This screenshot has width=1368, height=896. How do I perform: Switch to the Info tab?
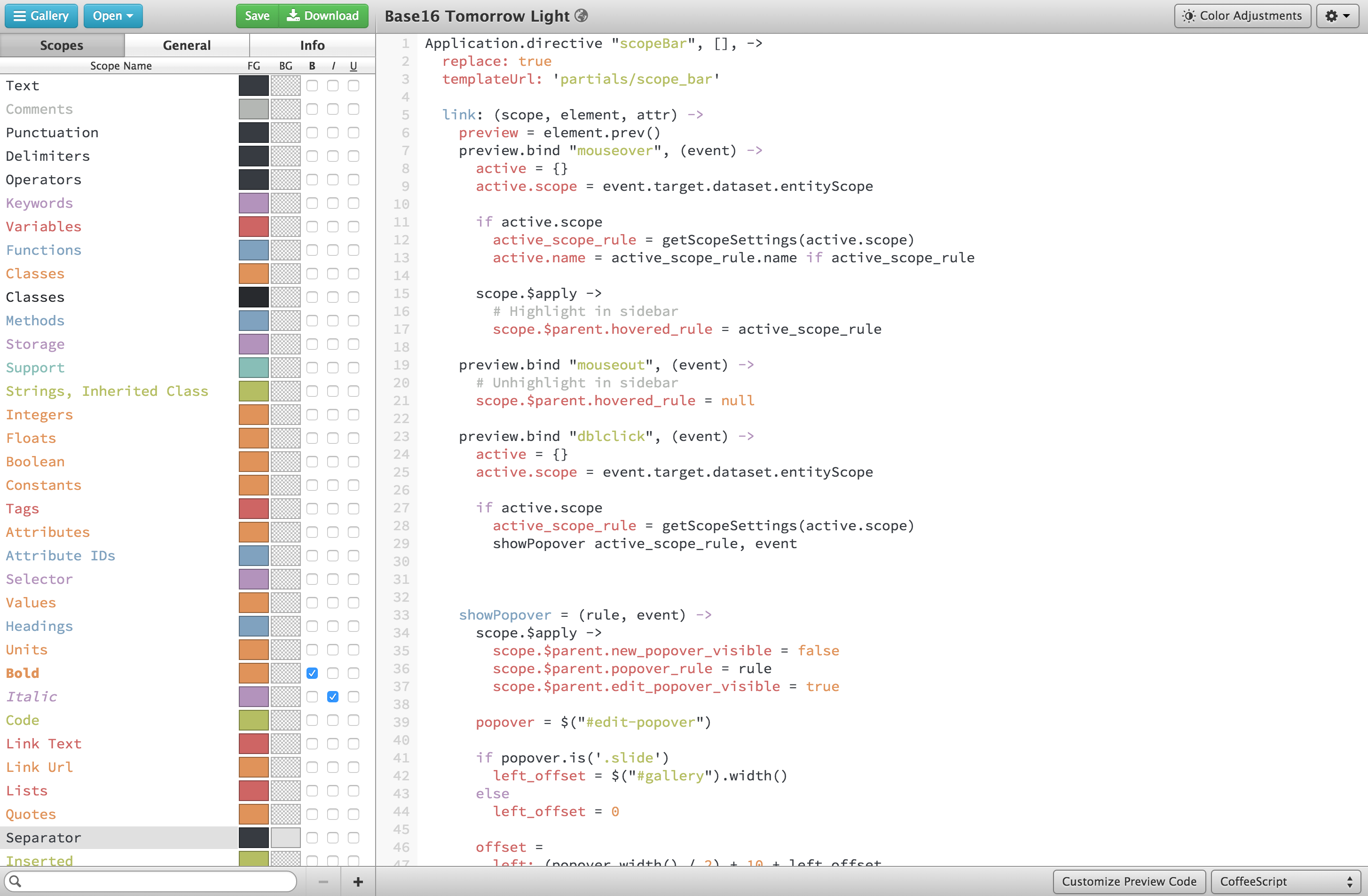(312, 45)
